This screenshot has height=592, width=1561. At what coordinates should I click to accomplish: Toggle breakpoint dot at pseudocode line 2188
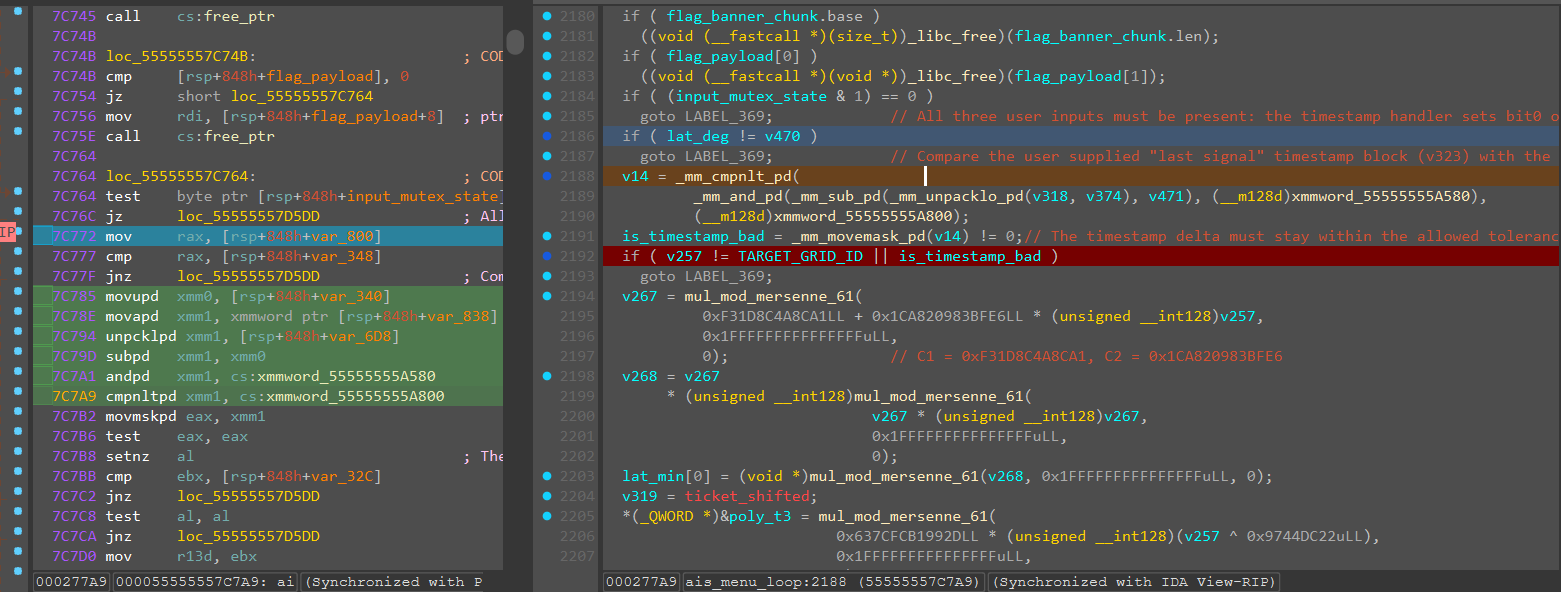click(546, 177)
